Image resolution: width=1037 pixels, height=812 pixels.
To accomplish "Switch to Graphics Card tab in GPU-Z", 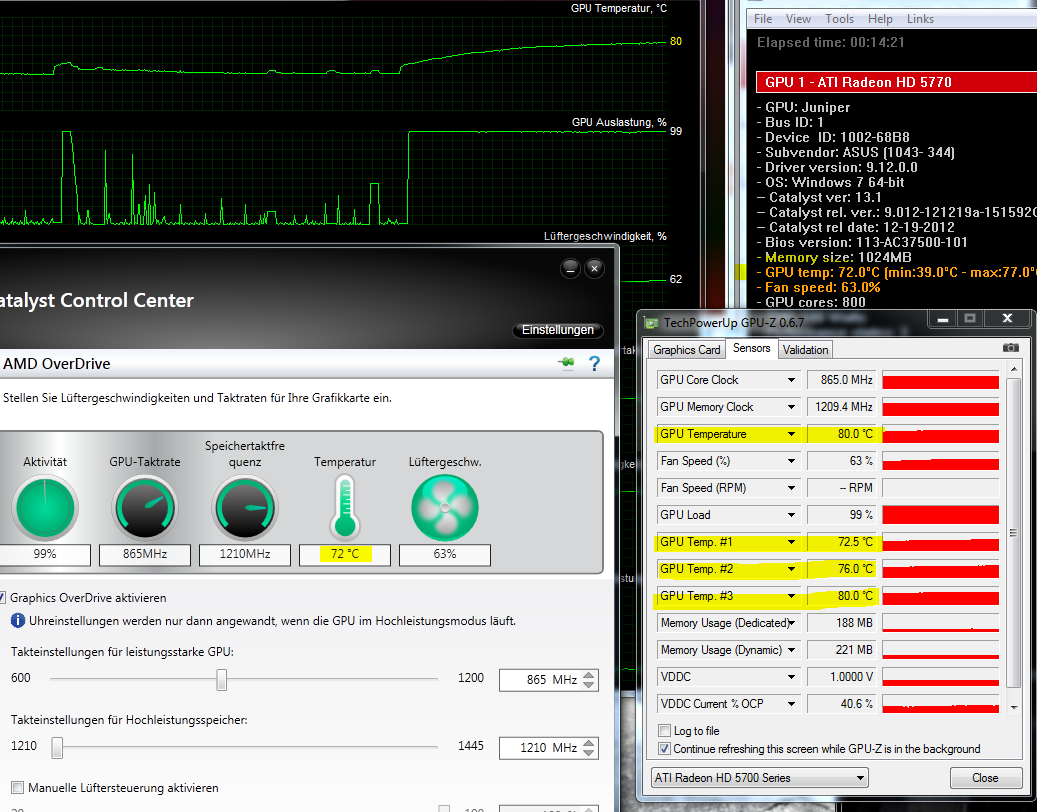I will (x=686, y=350).
